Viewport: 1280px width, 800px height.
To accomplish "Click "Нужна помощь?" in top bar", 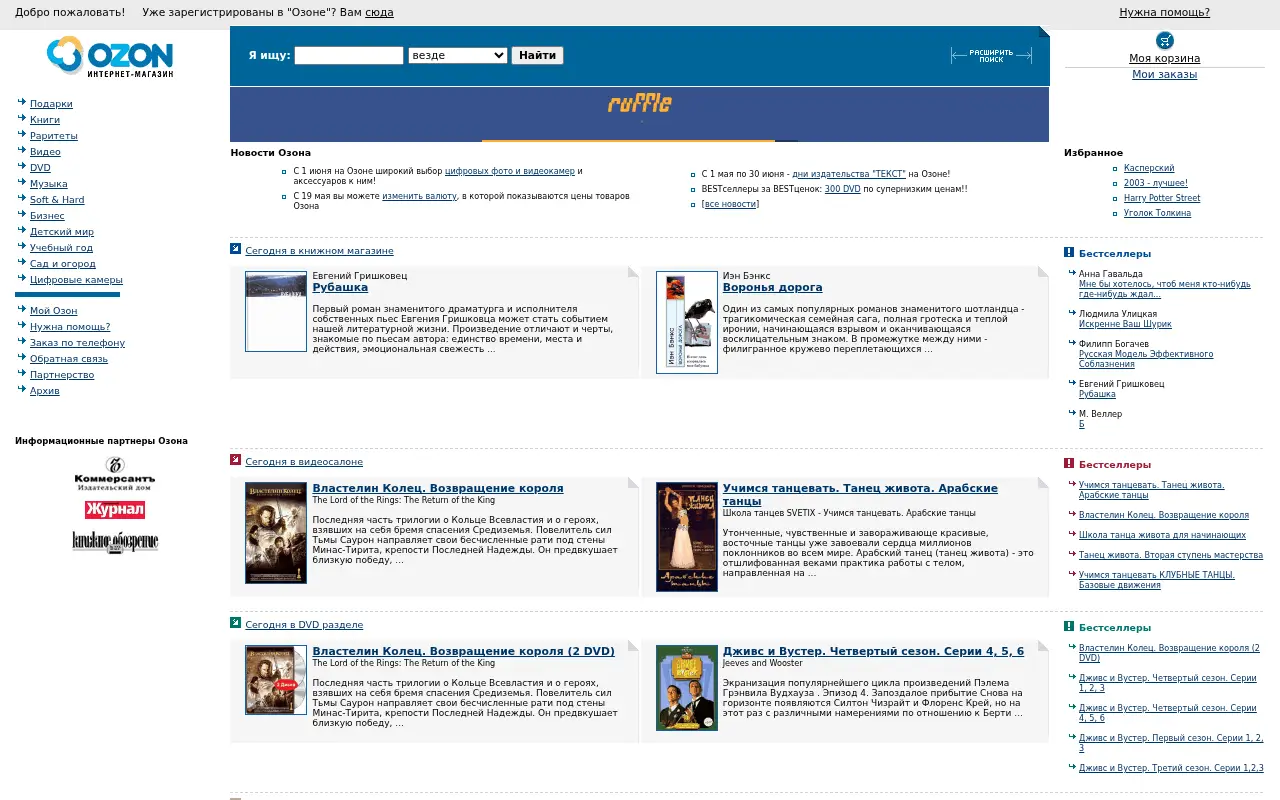I will pyautogui.click(x=1164, y=13).
